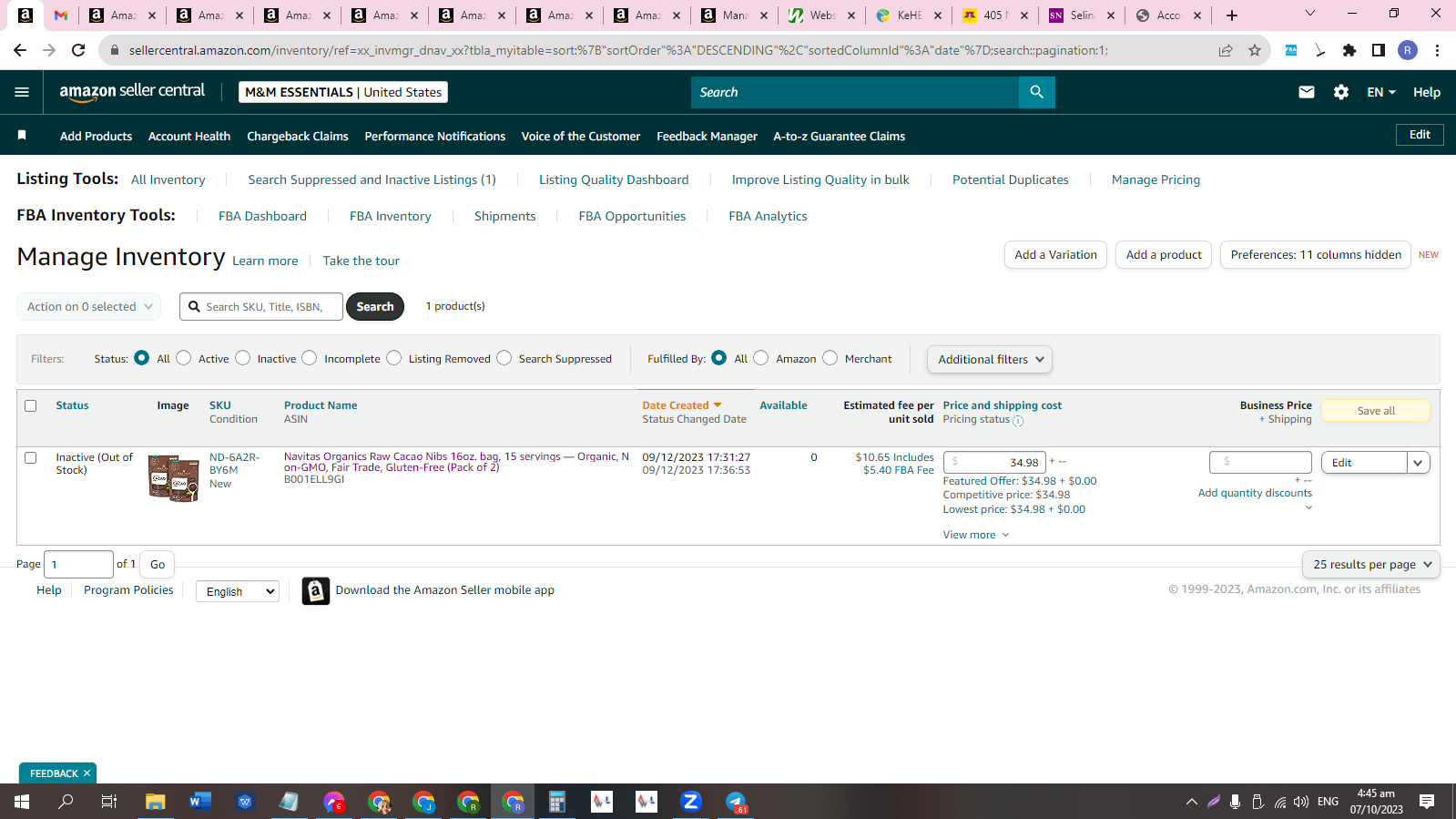
Task: Click the Save all button
Action: pyautogui.click(x=1376, y=411)
